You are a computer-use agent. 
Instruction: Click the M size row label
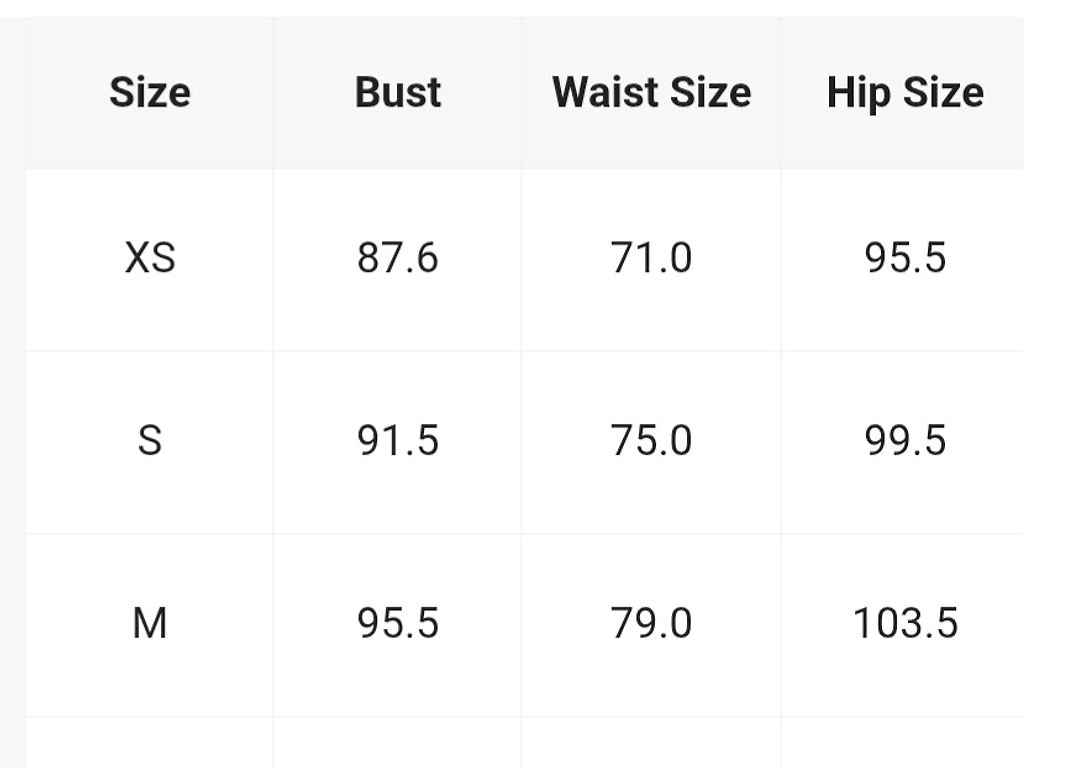point(150,623)
